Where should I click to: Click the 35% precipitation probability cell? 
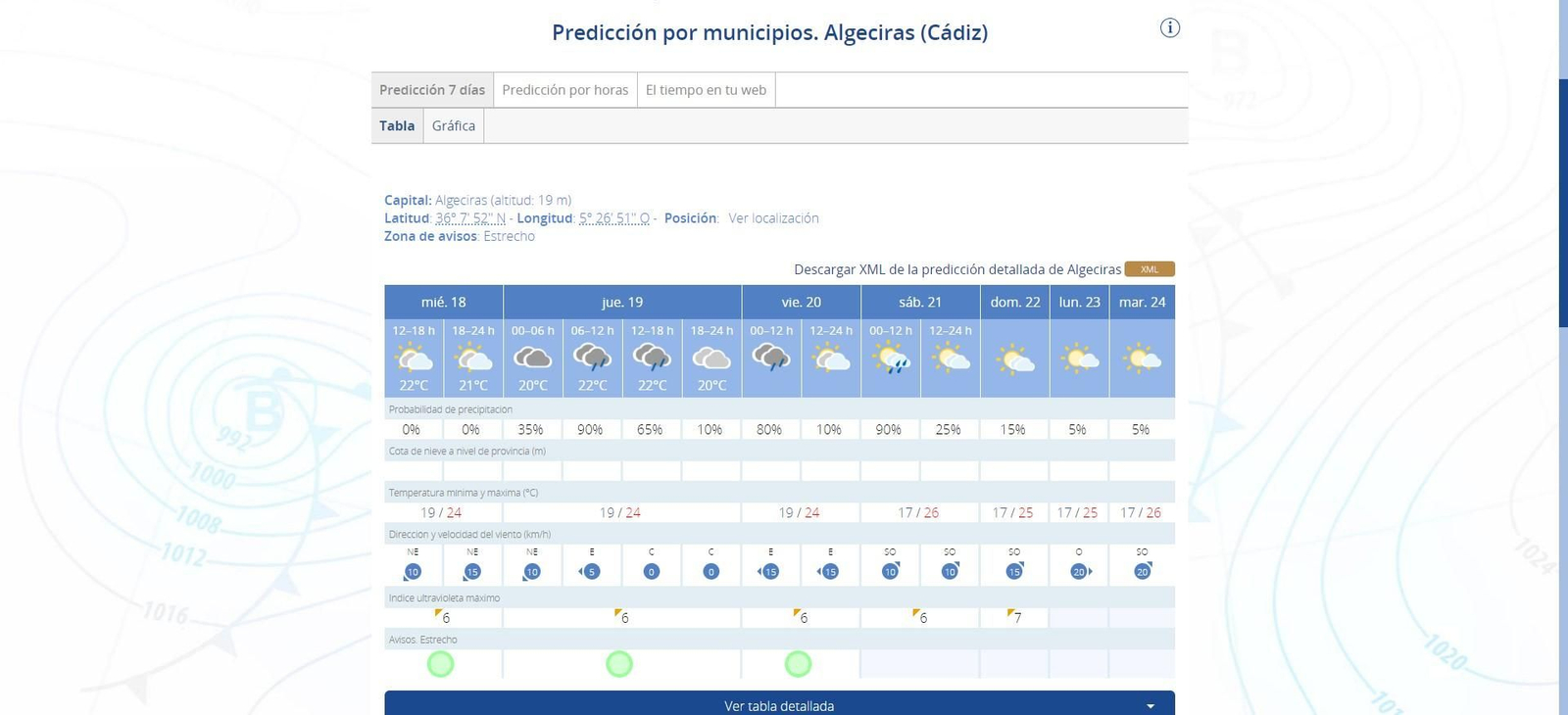531,429
